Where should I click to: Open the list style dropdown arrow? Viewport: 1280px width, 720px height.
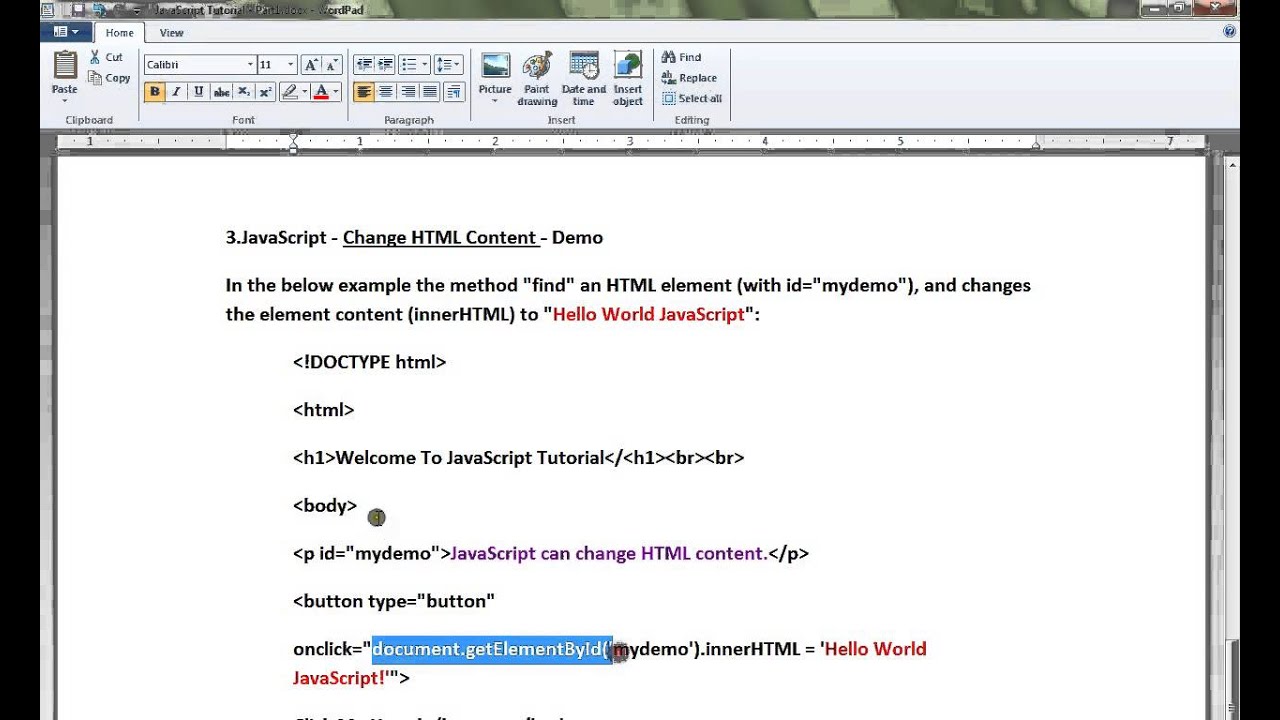click(x=425, y=64)
